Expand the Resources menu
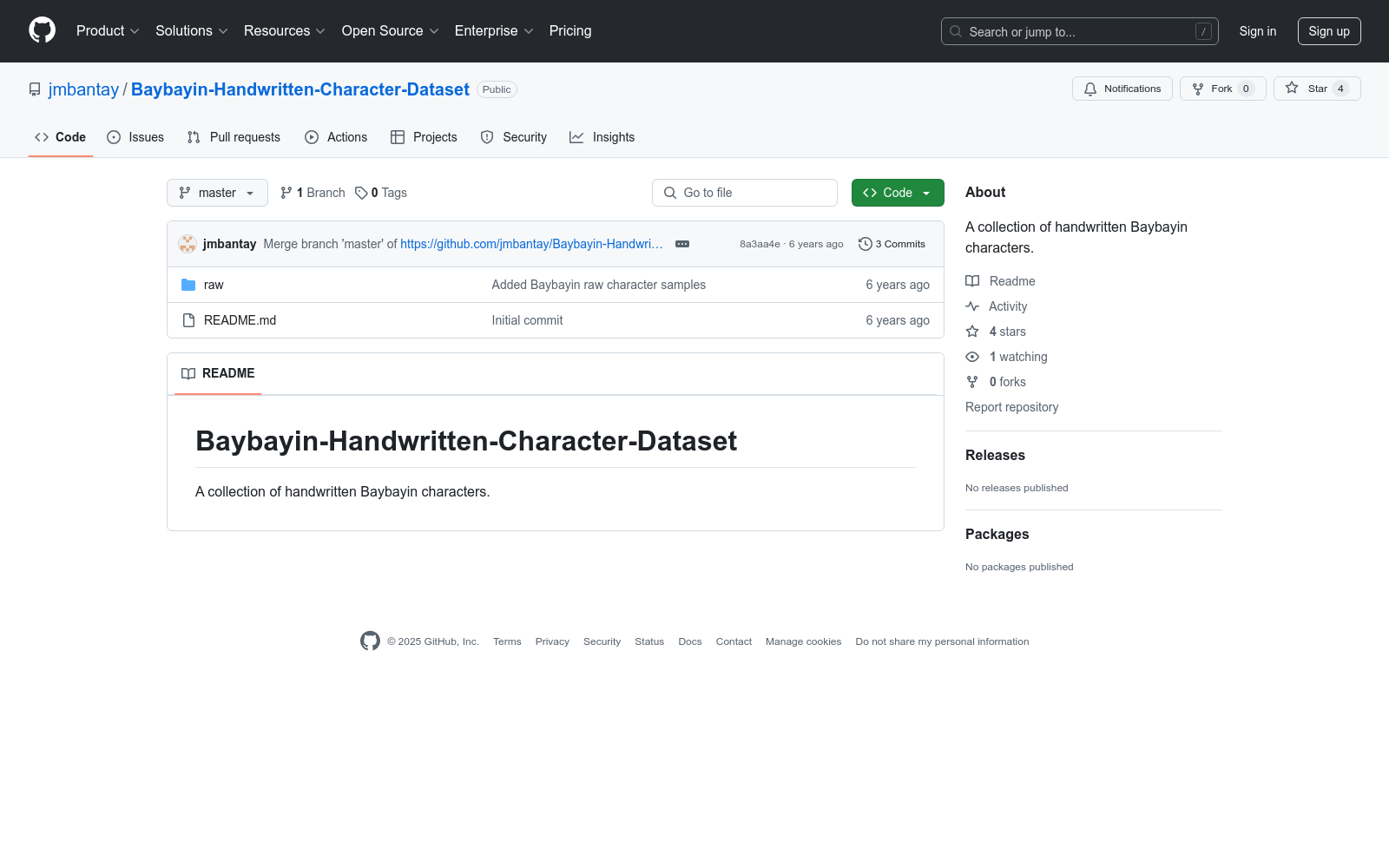The image size is (1389, 868). (x=285, y=31)
